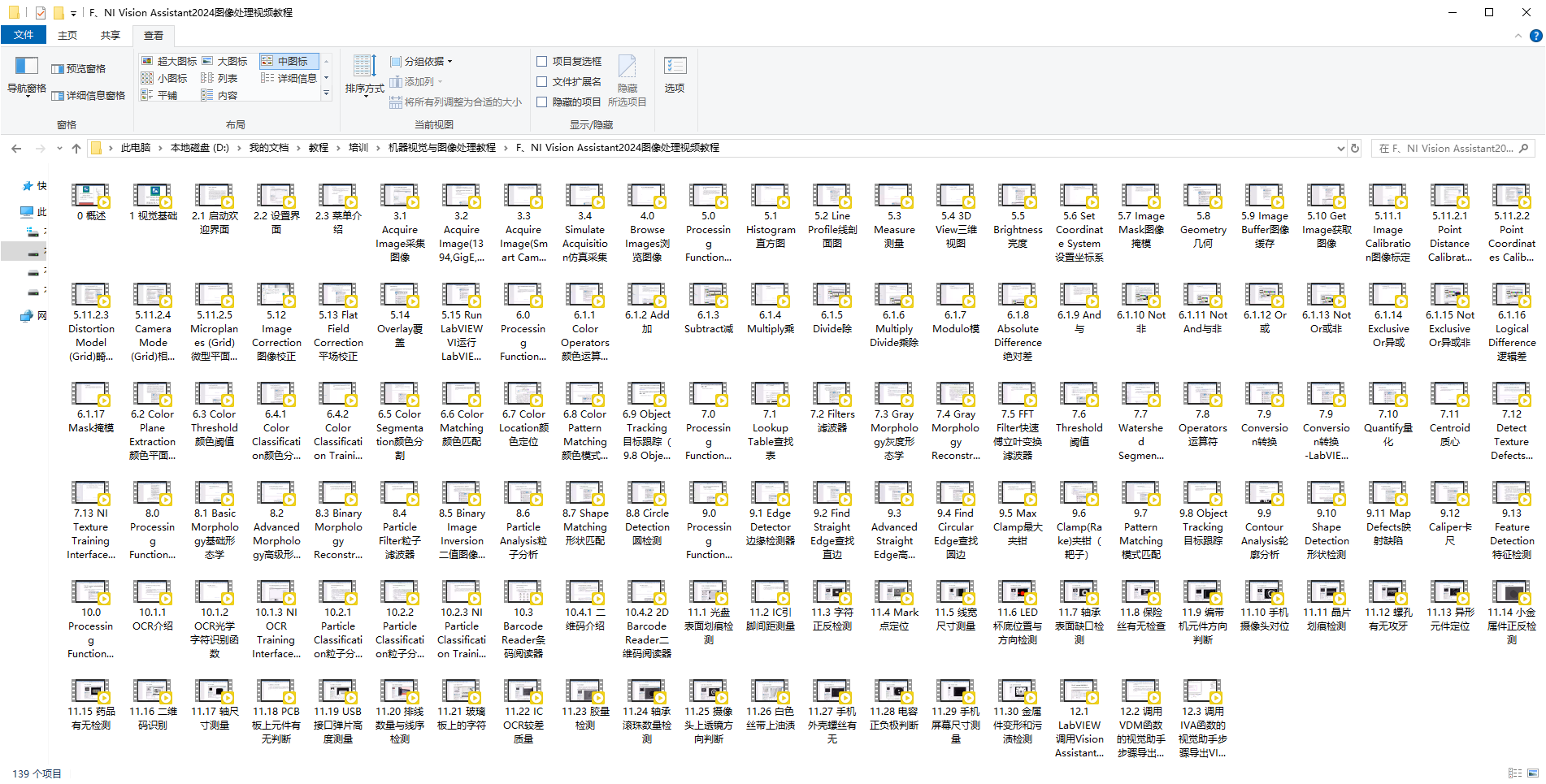The width and height of the screenshot is (1546, 784).
Task: Select the 5.4 3D View三维视图 video
Action: [x=956, y=216]
